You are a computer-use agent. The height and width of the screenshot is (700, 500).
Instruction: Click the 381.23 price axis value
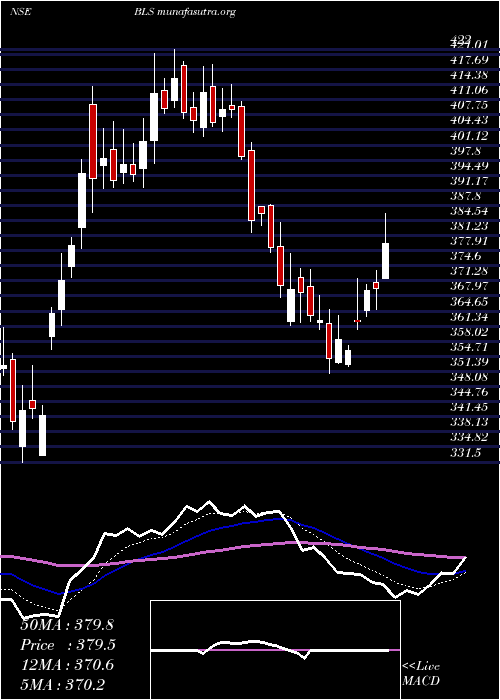click(x=469, y=226)
